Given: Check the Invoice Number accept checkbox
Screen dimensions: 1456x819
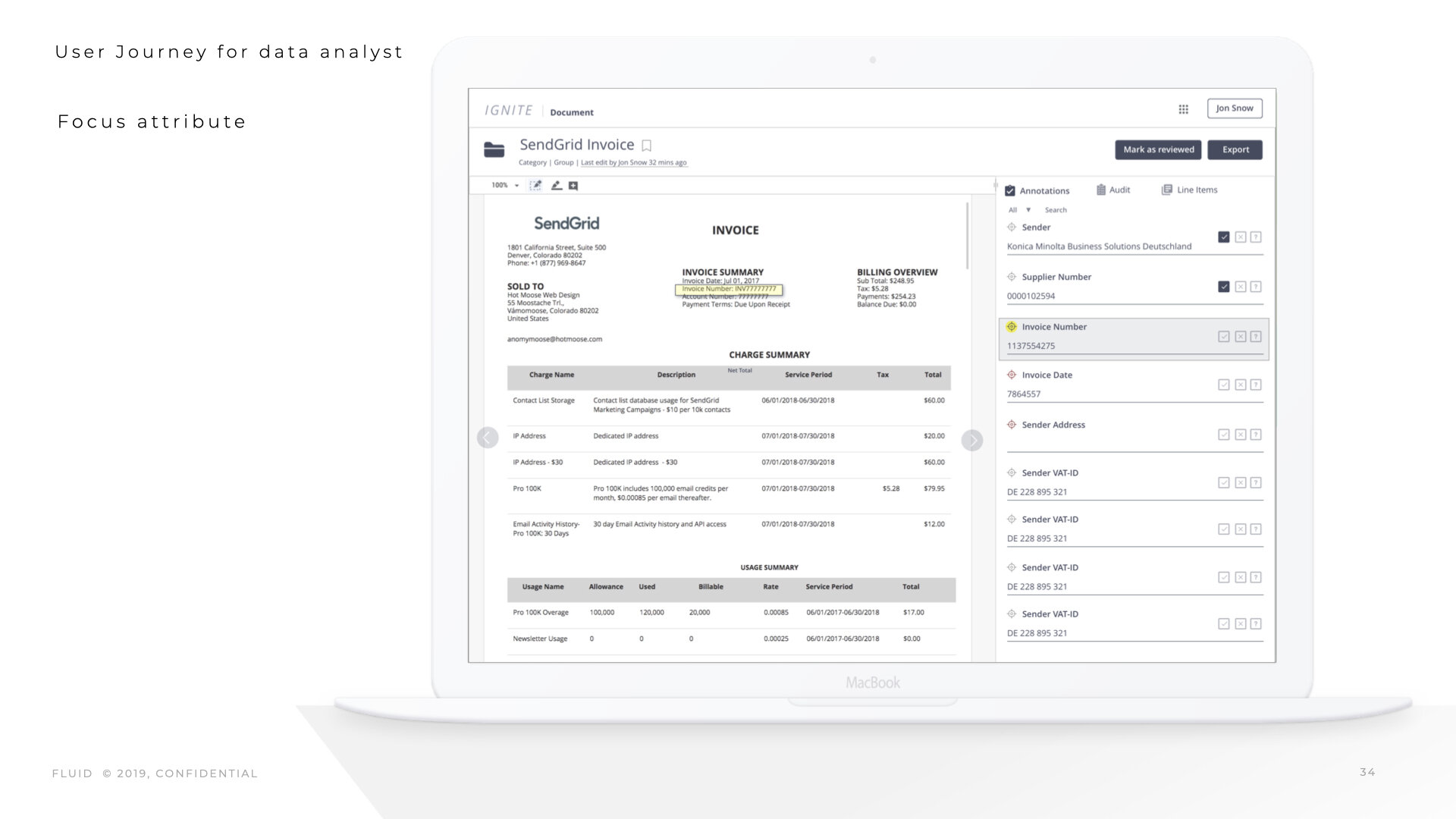Looking at the screenshot, I should [x=1224, y=337].
